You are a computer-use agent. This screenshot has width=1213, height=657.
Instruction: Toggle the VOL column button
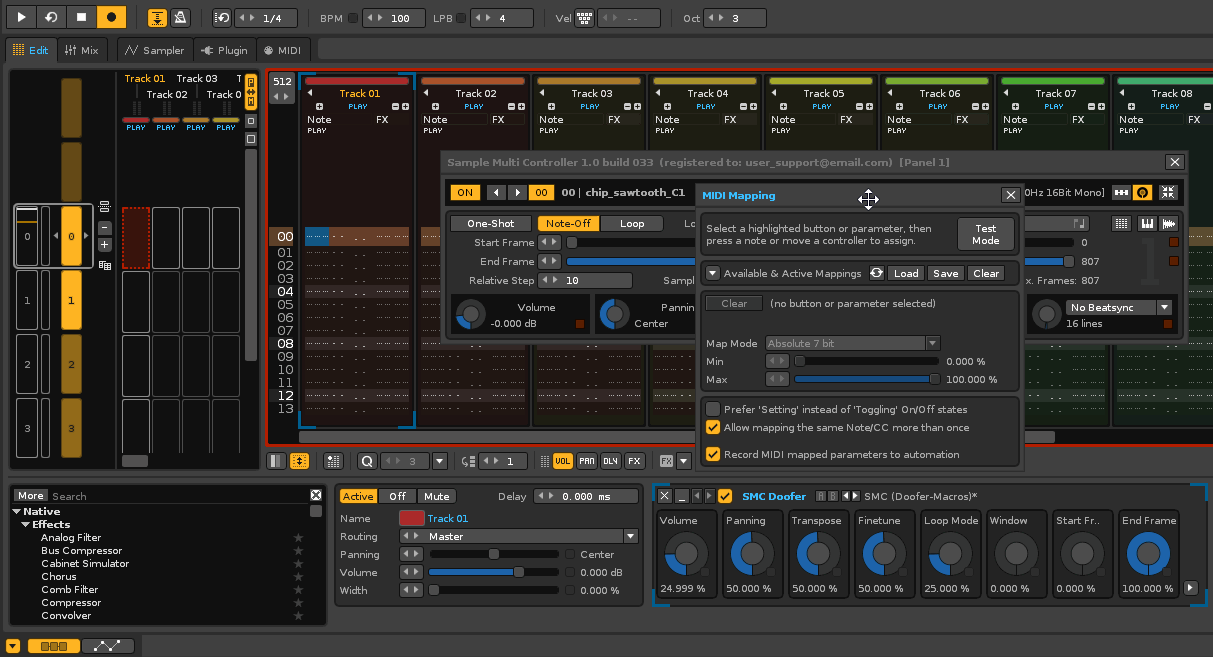click(x=563, y=461)
